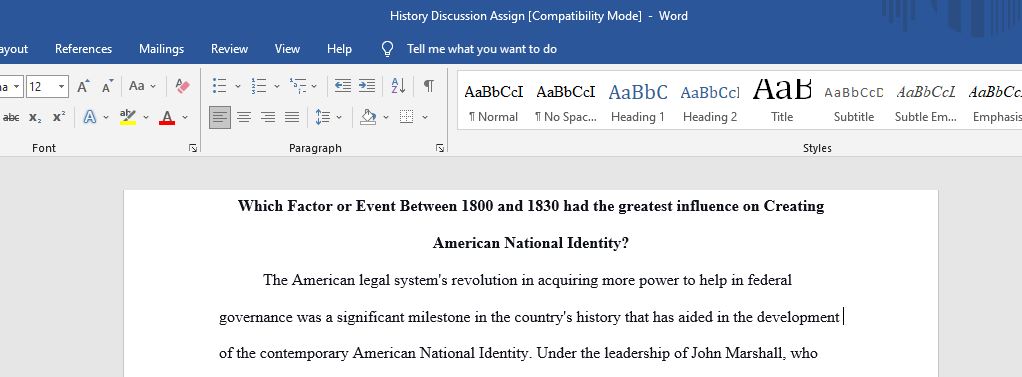Open the Layout tab
The width and height of the screenshot is (1022, 377).
point(14,49)
